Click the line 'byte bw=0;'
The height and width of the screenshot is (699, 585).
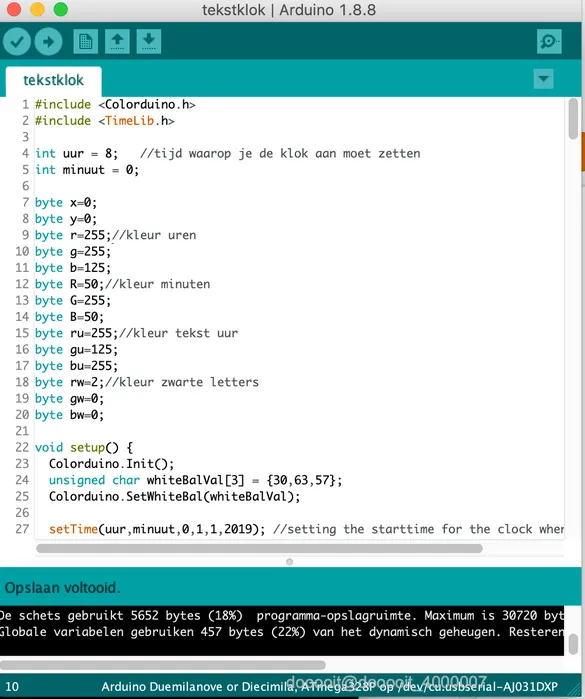(x=69, y=415)
